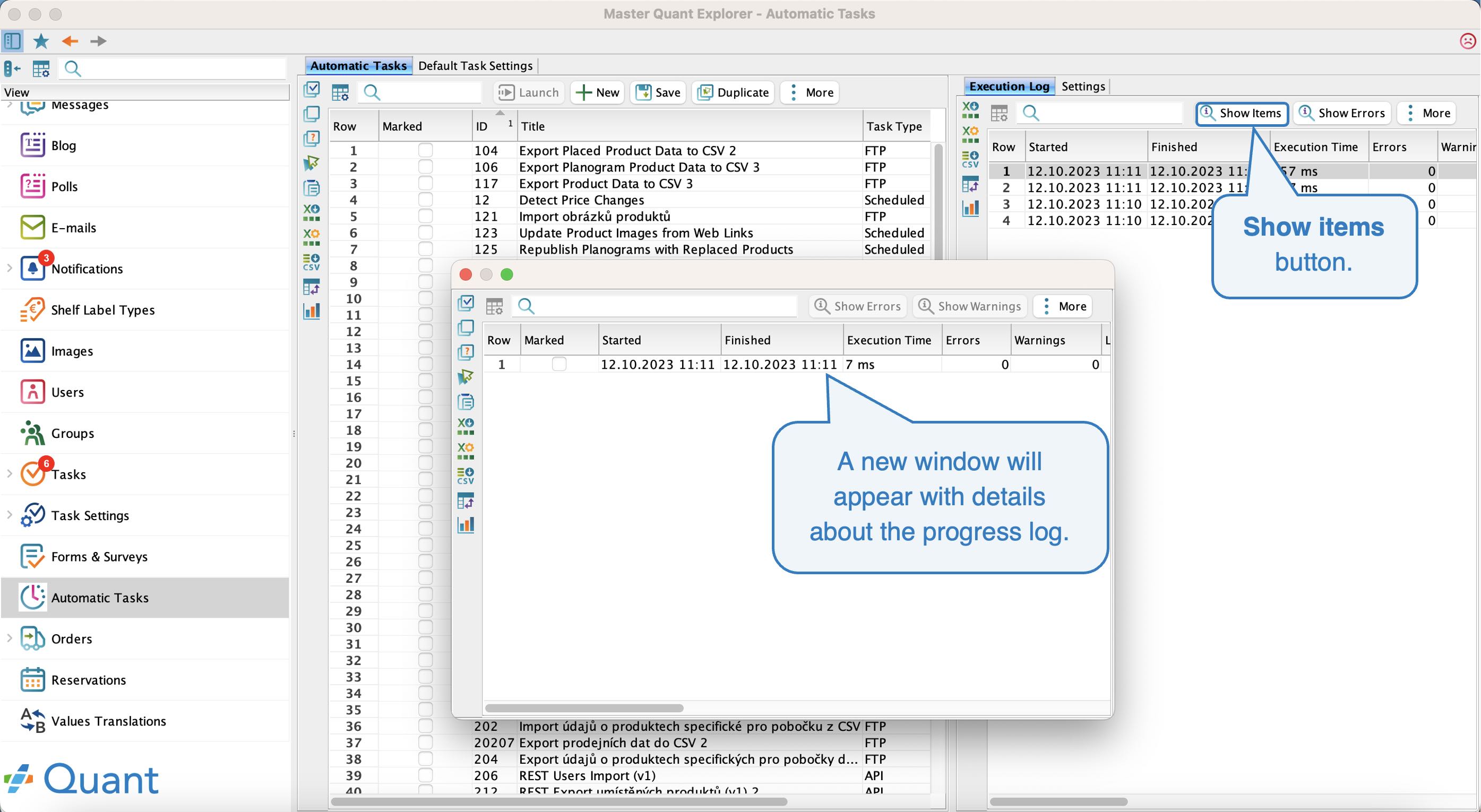Screen dimensions: 1481x812
Task: Click Automatic Tasks table horizontal scrollbar
Action: pos(559,801)
